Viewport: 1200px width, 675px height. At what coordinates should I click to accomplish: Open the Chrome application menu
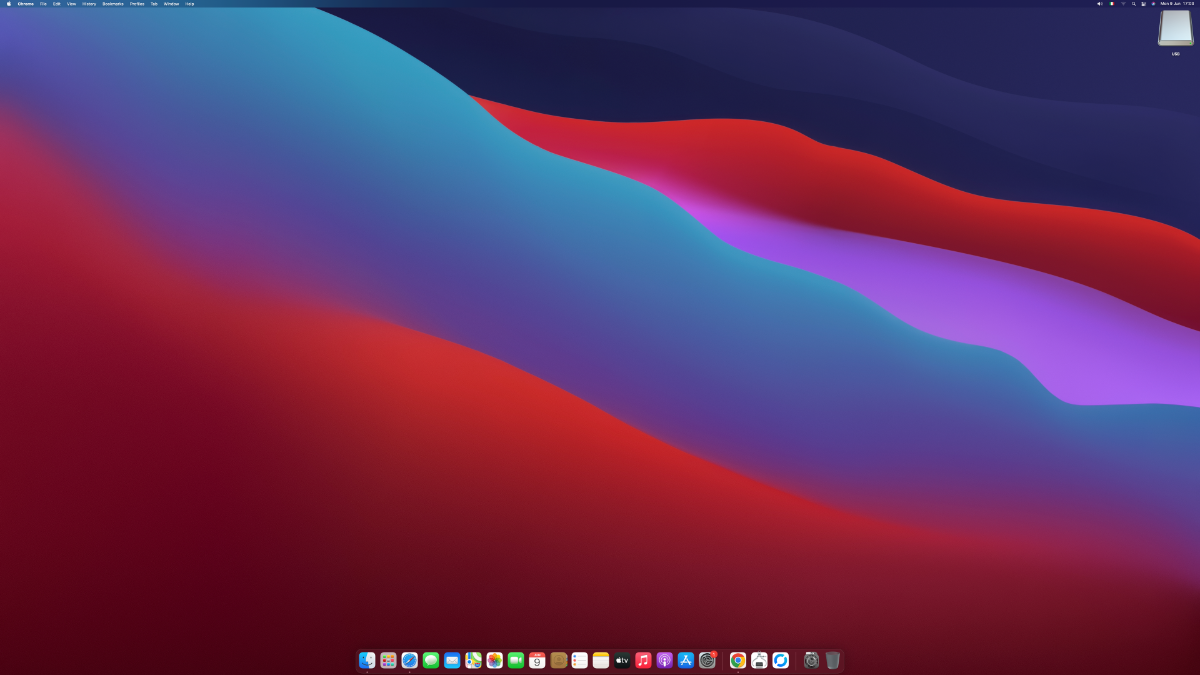(x=26, y=4)
